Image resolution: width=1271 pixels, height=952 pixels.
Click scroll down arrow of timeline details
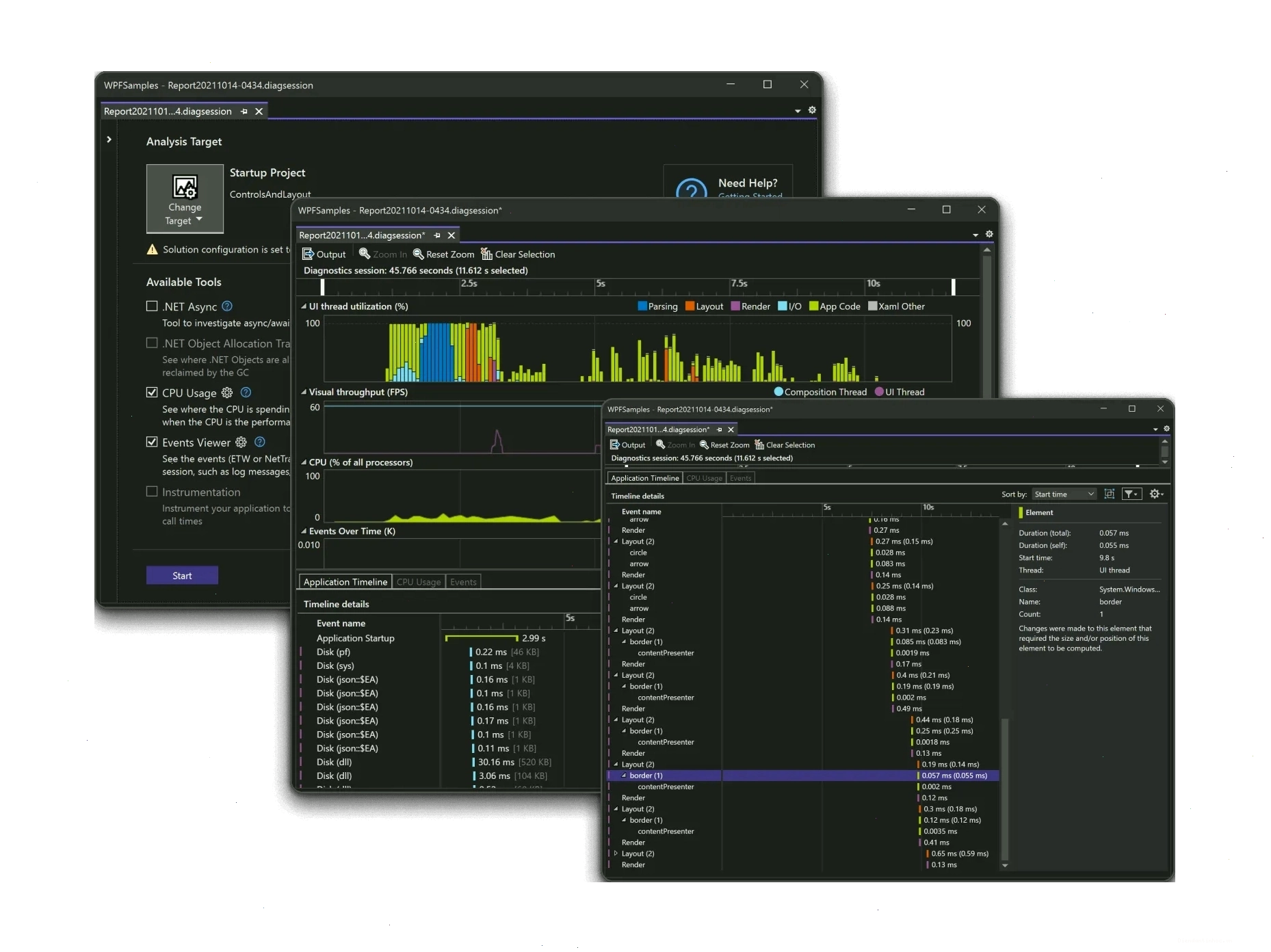[x=1004, y=866]
